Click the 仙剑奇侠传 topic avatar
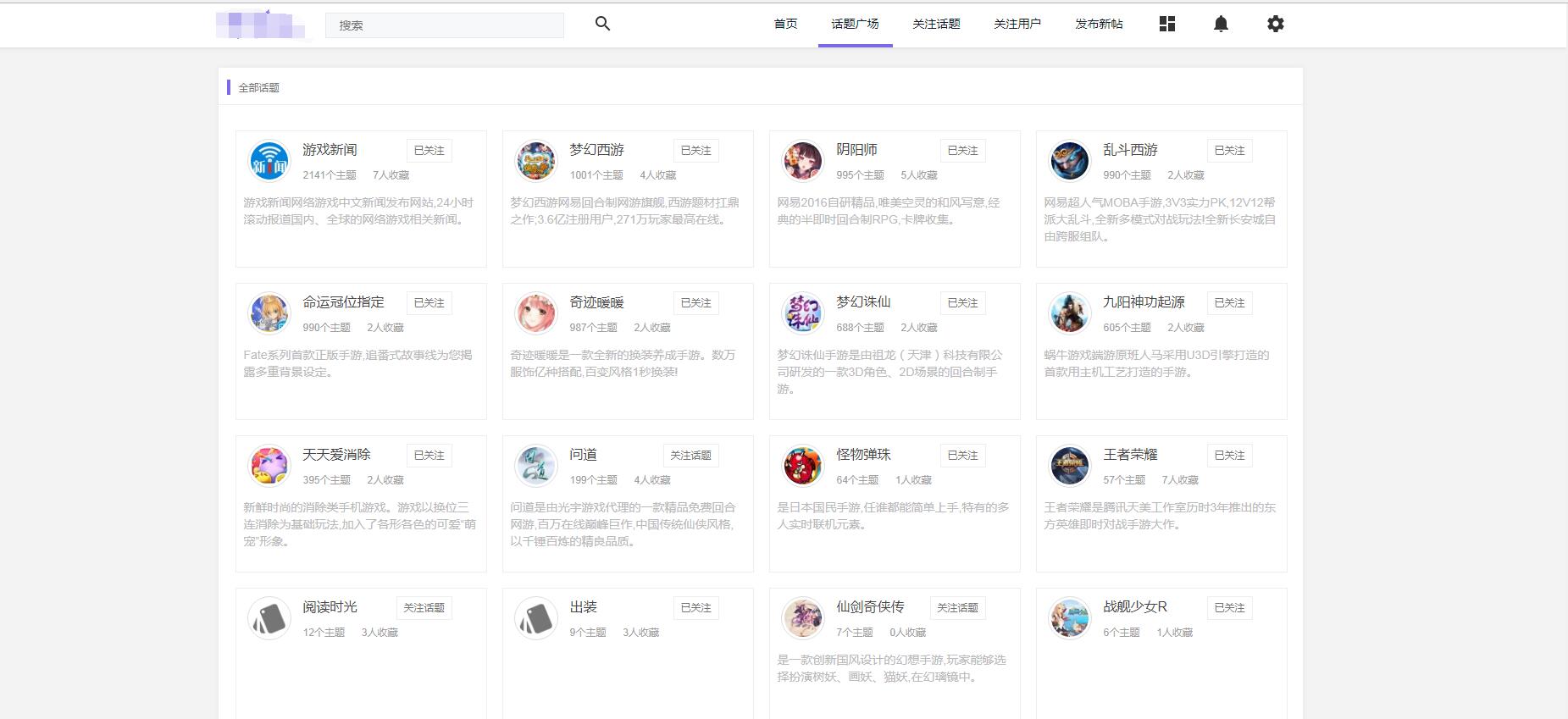This screenshot has height=719, width=1568. (x=803, y=618)
